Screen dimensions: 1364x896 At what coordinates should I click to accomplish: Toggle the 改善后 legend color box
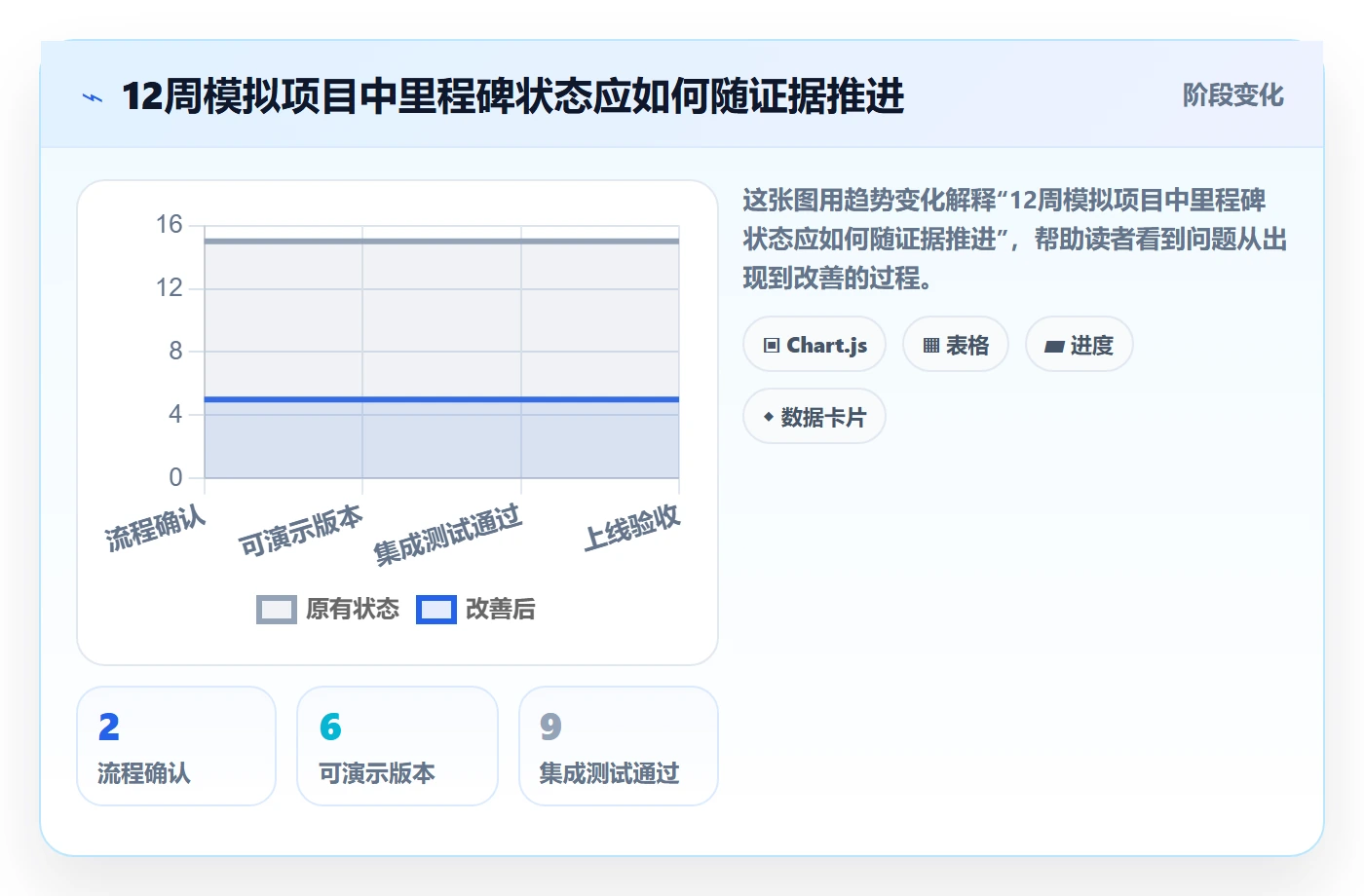click(x=436, y=610)
